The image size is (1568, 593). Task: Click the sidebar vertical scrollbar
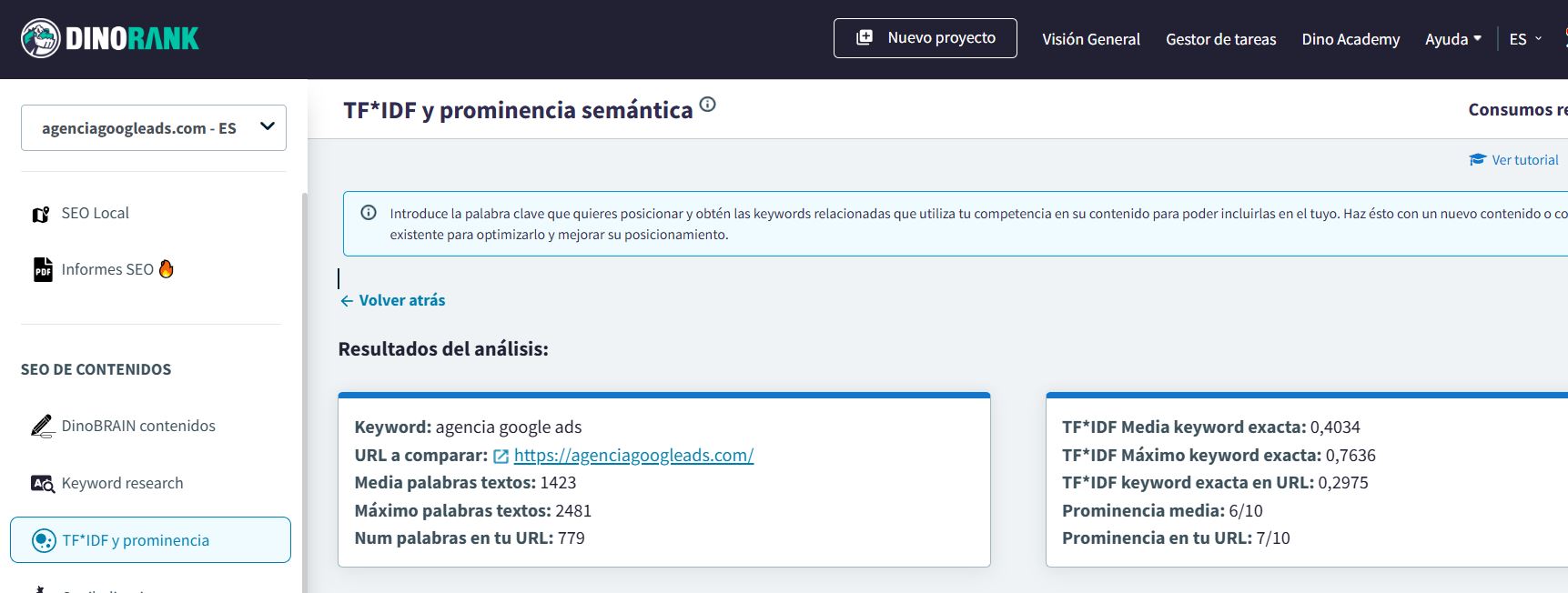pyautogui.click(x=305, y=391)
